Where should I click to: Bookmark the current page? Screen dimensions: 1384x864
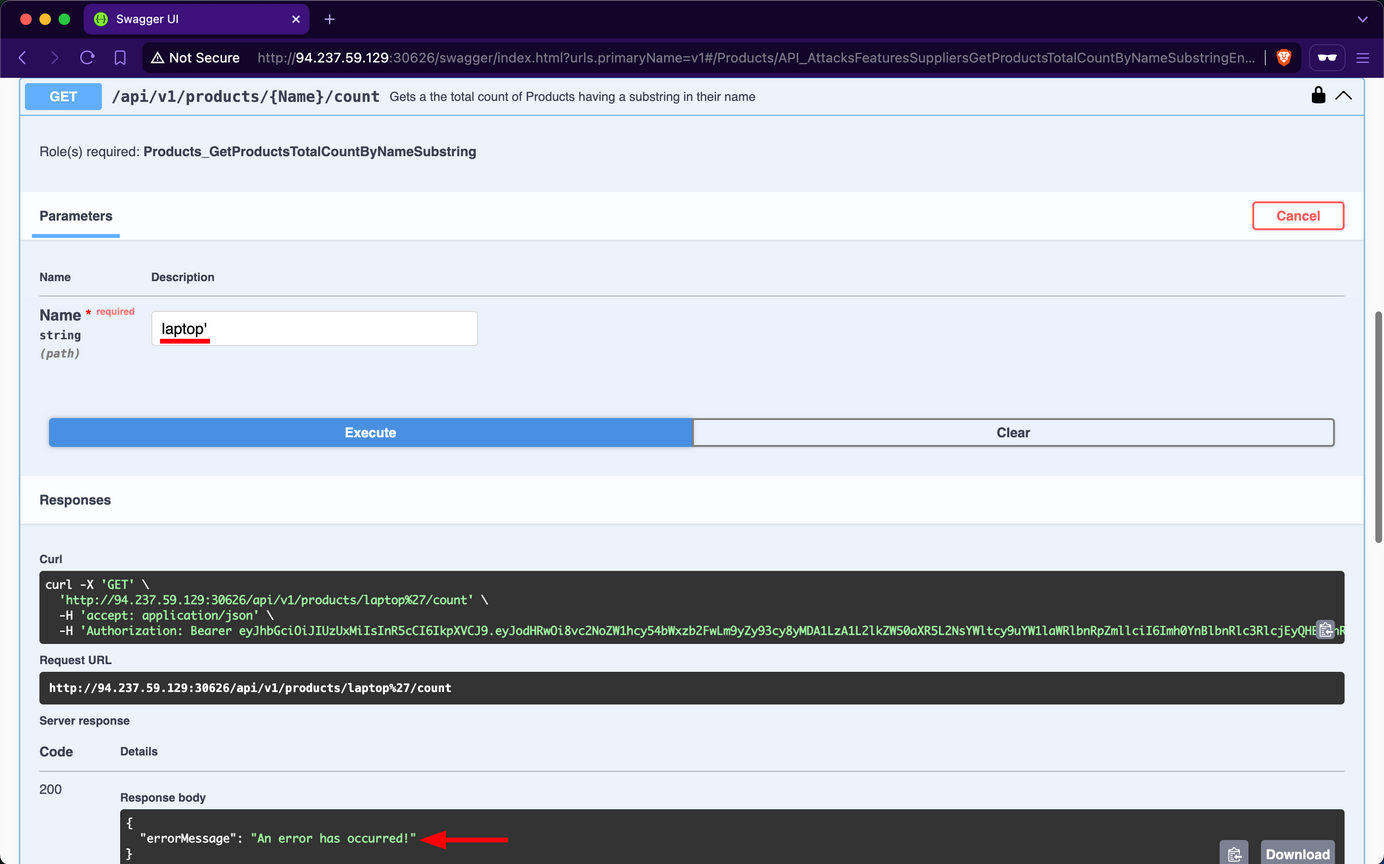(120, 57)
